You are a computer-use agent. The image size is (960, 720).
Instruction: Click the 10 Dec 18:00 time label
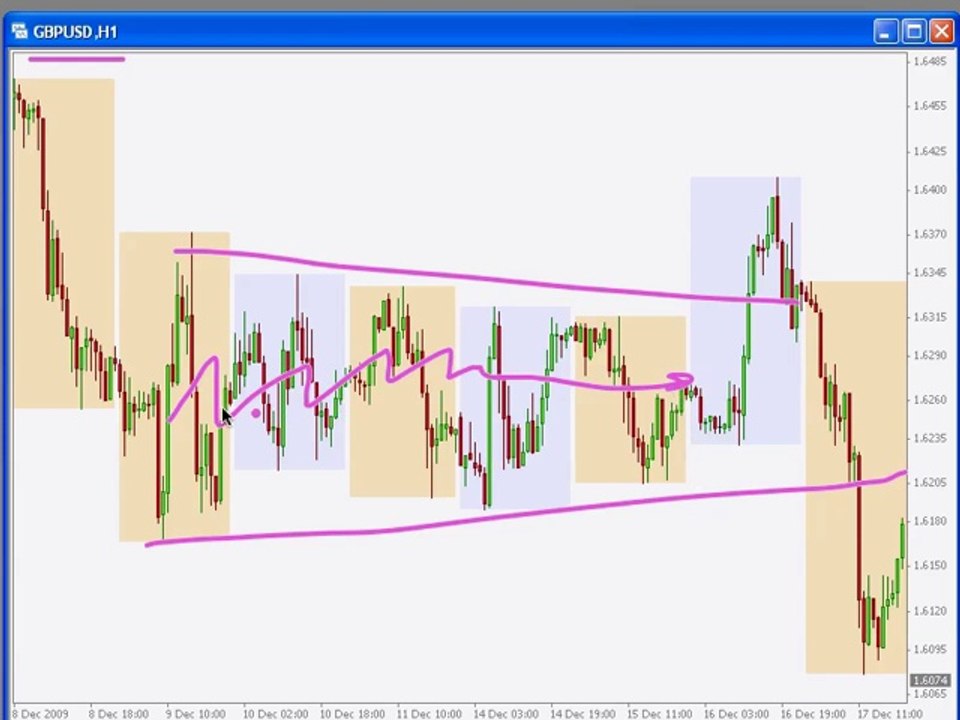pyautogui.click(x=352, y=714)
